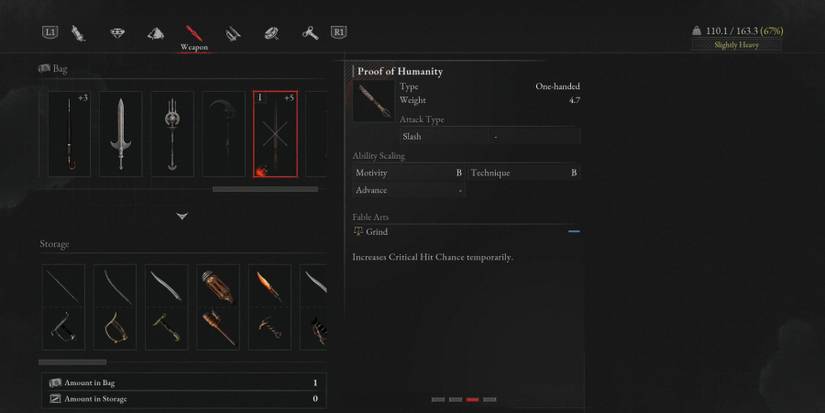Open the defense parts category tab

point(233,34)
